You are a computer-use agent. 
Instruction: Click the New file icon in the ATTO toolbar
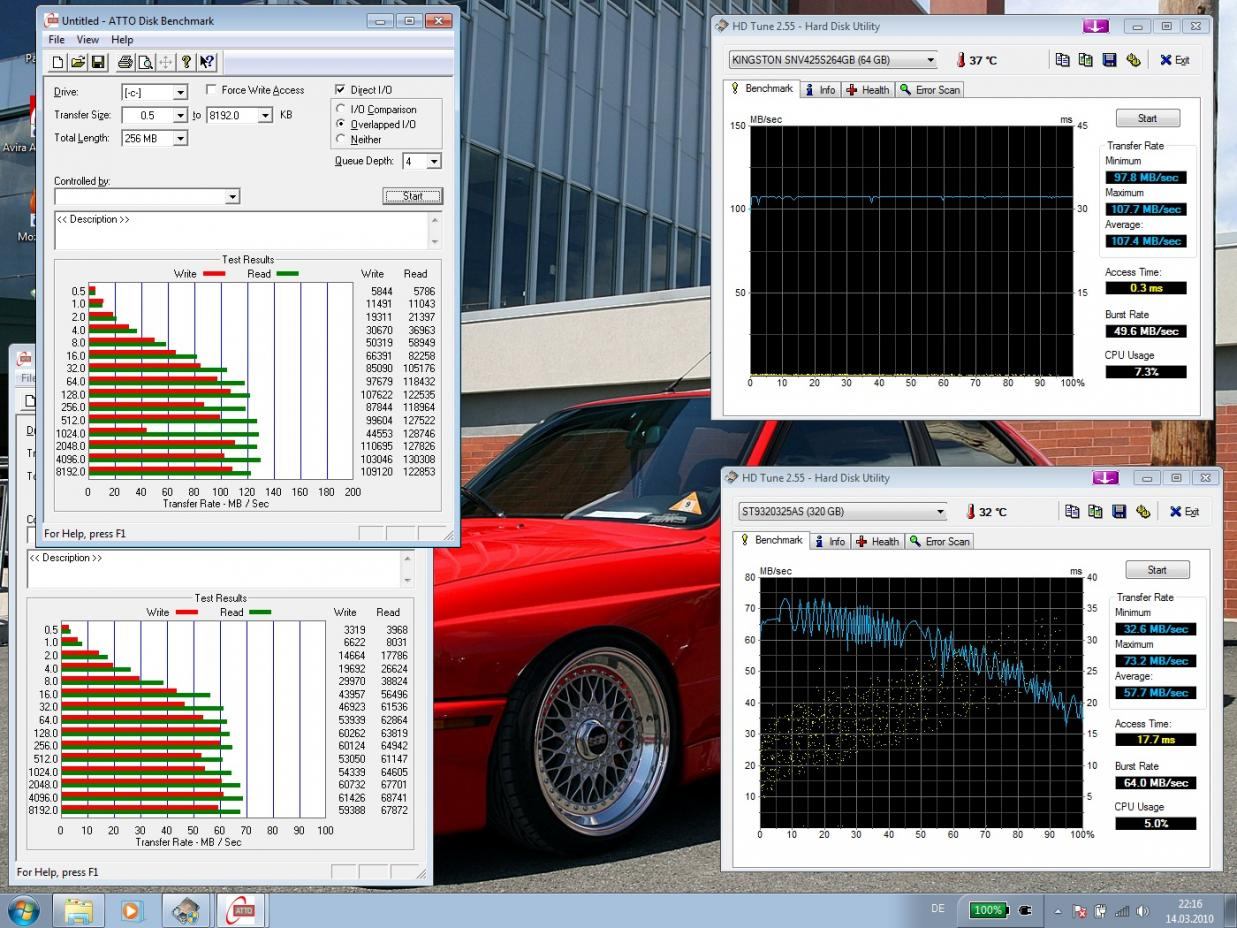click(x=59, y=63)
